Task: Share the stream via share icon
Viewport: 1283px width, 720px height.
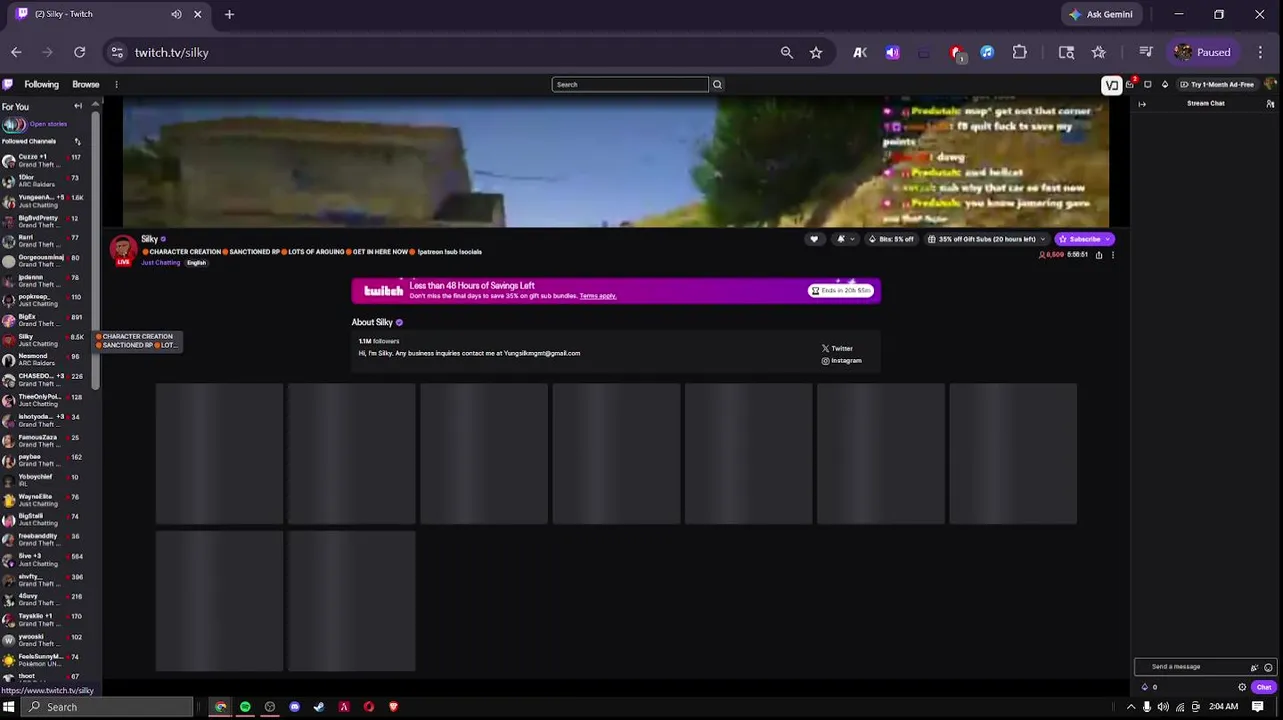Action: point(1098,255)
